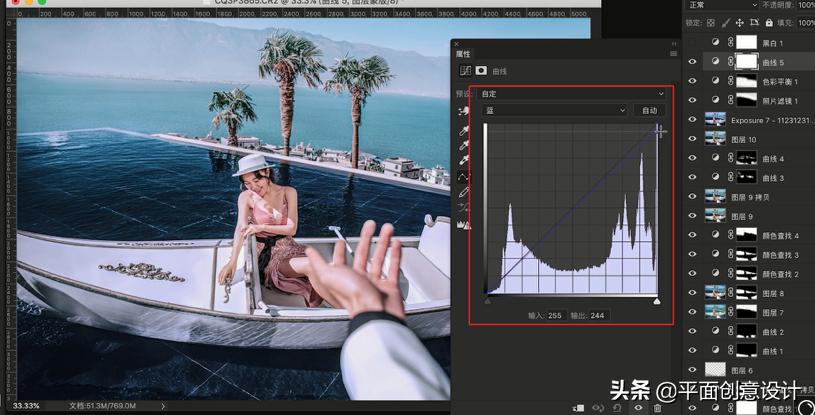Click the lock all padlock icon

(x=769, y=23)
